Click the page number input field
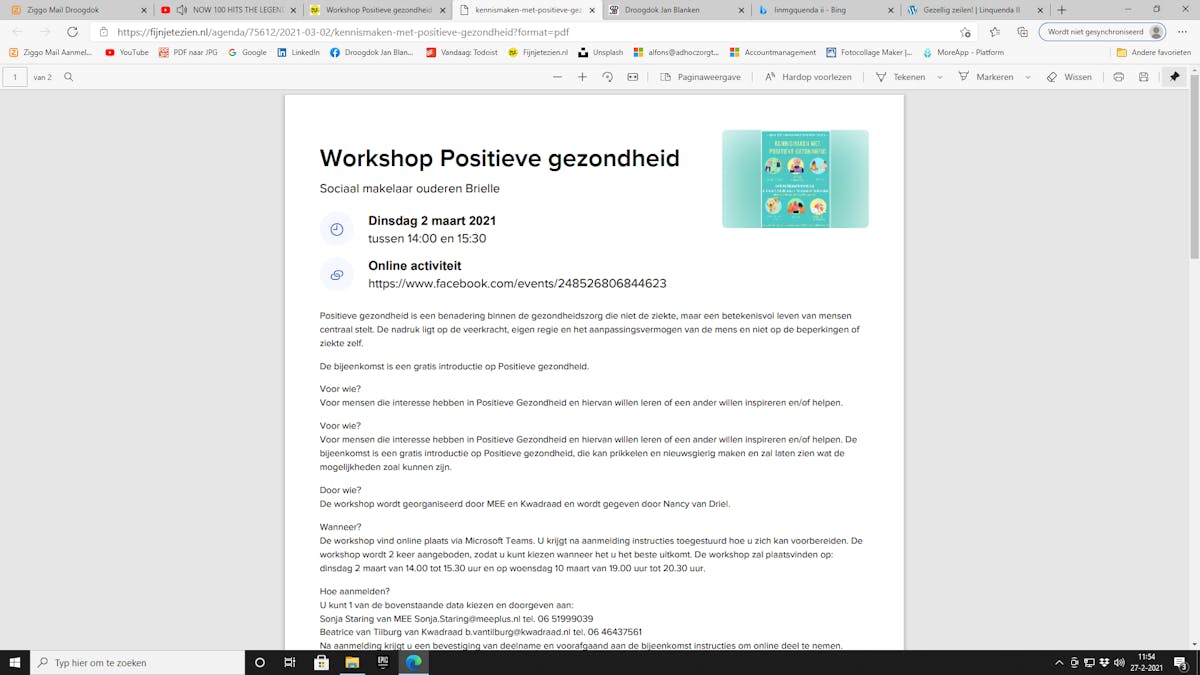Viewport: 1200px width, 675px height. (15, 77)
